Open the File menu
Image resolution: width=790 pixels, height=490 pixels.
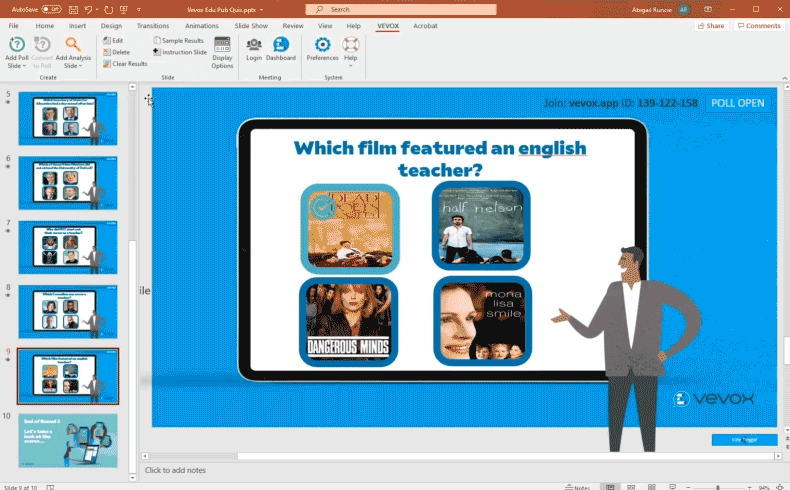pos(14,26)
